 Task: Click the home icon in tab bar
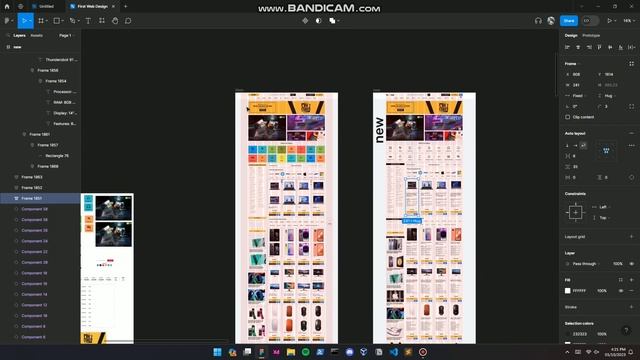pos(7,6)
